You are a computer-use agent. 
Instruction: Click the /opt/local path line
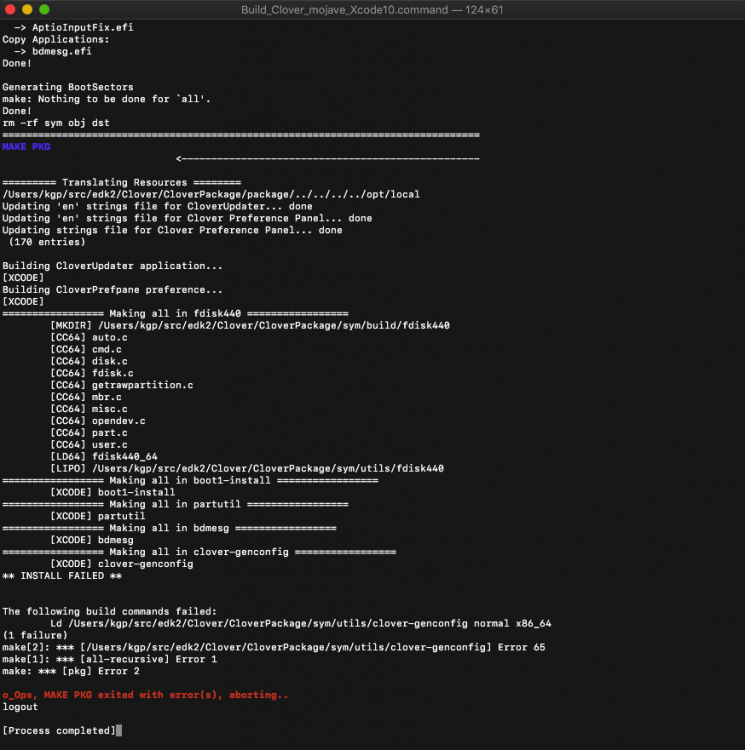point(211,195)
